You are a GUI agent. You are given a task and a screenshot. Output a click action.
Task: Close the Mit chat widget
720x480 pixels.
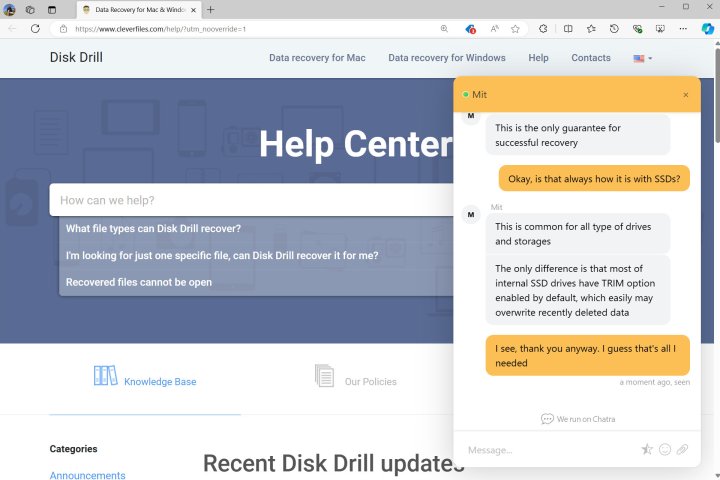pos(685,95)
